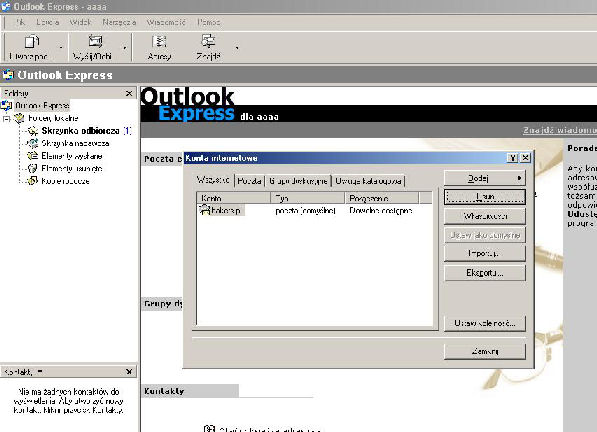Open dropdown arrow next to Znajdź
This screenshot has width=597, height=432.
point(237,48)
